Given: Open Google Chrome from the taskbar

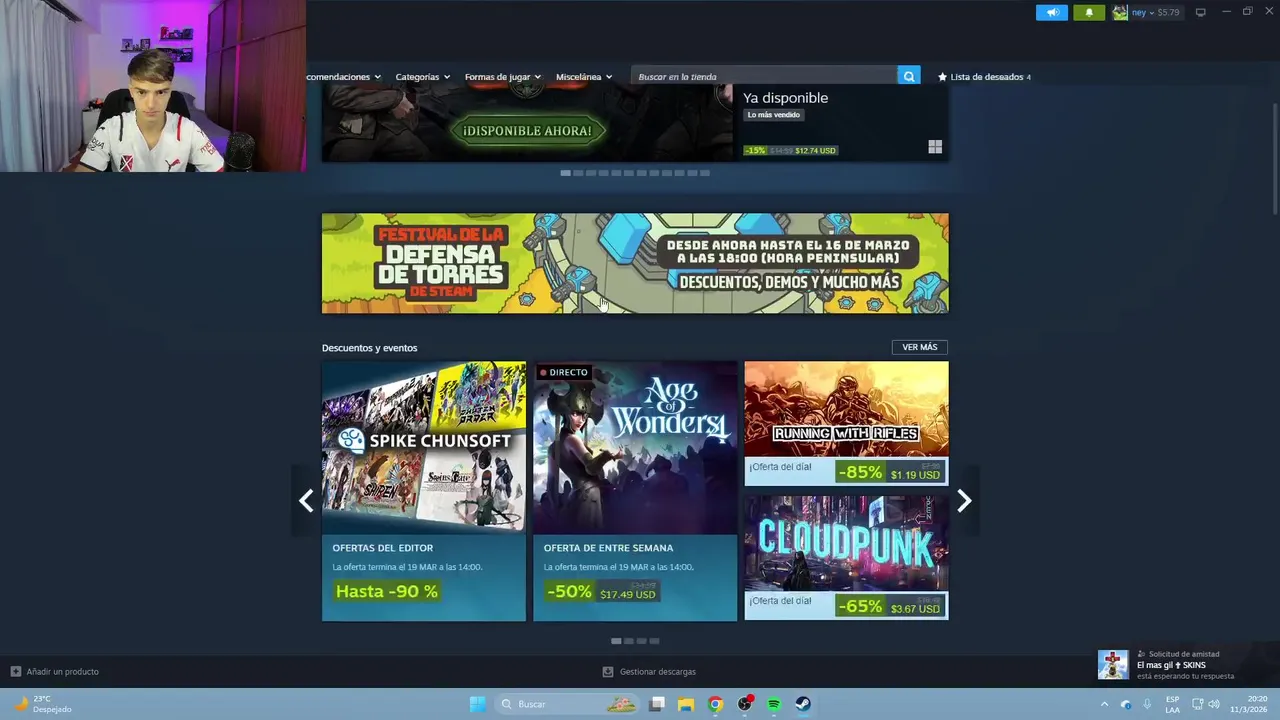Looking at the screenshot, I should coord(715,704).
